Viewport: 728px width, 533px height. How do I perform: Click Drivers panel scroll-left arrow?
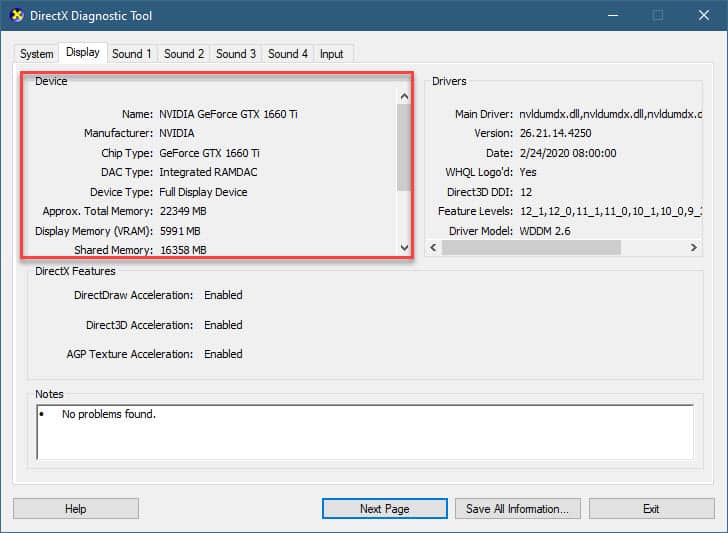point(433,247)
